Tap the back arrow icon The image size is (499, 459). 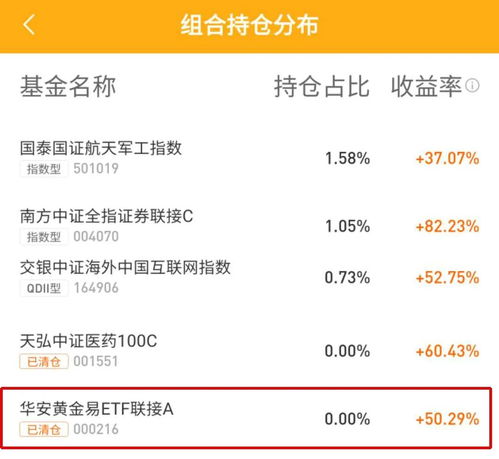click(x=29, y=25)
